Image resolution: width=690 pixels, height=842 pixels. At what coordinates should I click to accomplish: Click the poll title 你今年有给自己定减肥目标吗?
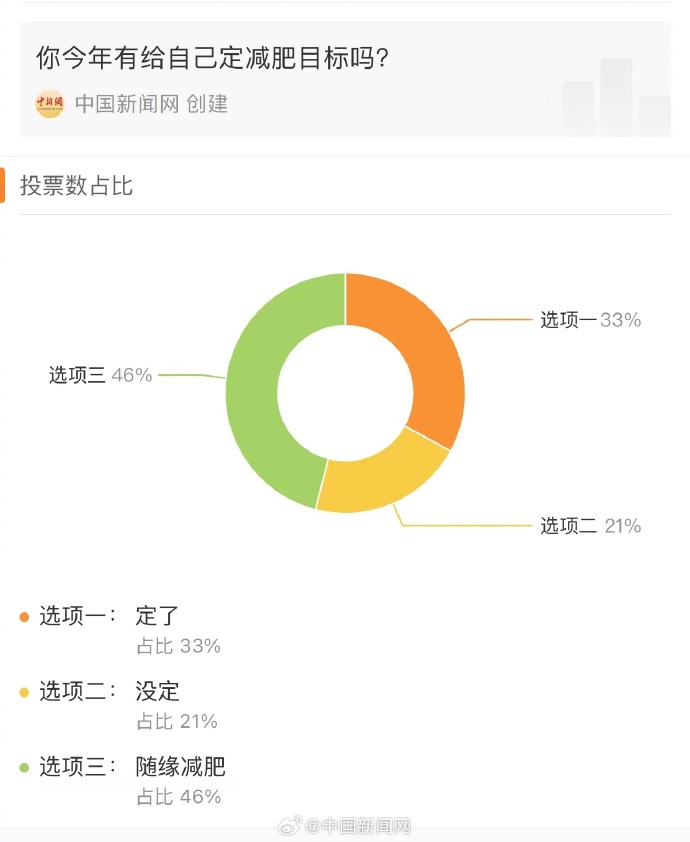click(x=212, y=57)
